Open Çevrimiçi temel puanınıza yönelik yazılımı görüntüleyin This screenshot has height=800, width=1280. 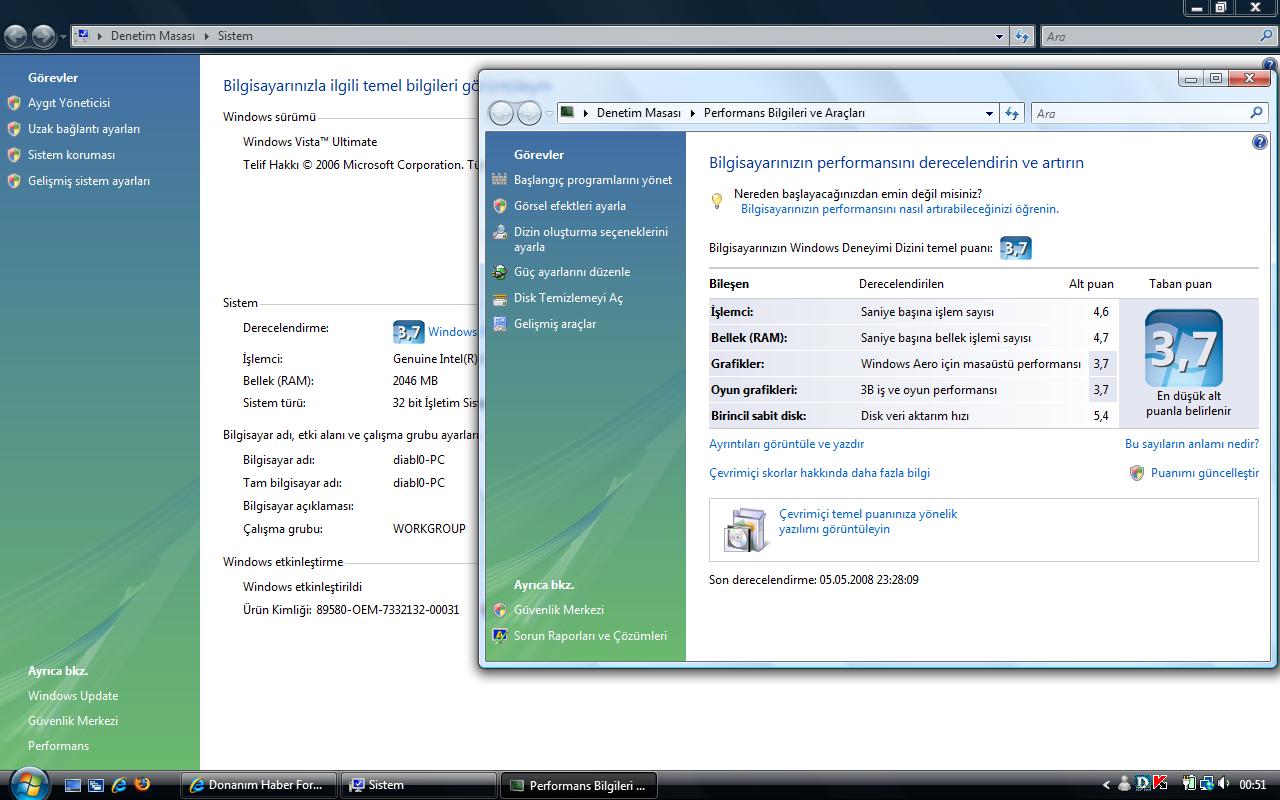click(868, 522)
